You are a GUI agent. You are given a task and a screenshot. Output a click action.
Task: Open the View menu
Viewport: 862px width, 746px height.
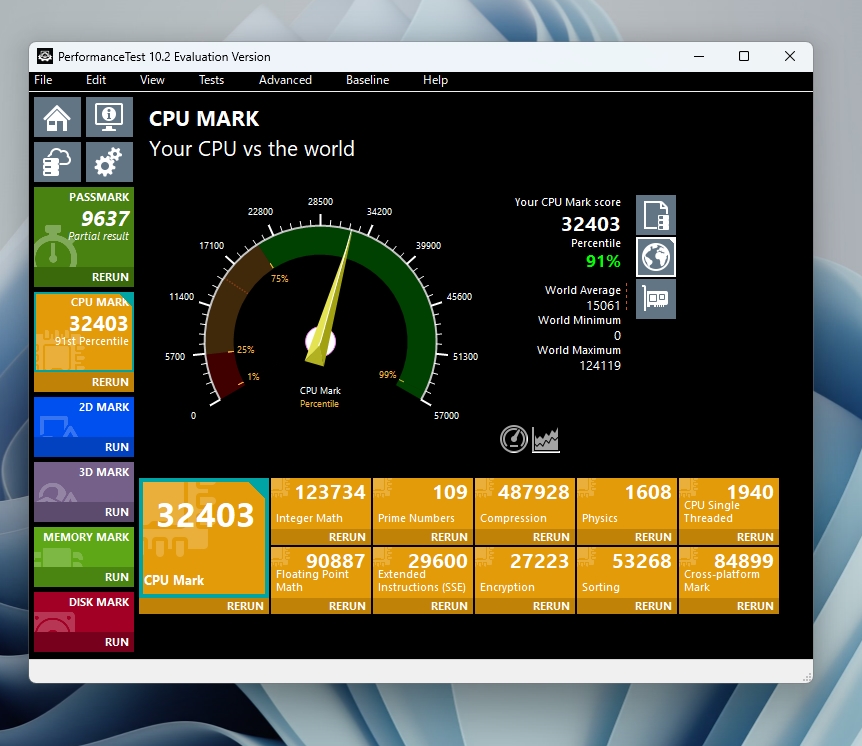point(152,80)
